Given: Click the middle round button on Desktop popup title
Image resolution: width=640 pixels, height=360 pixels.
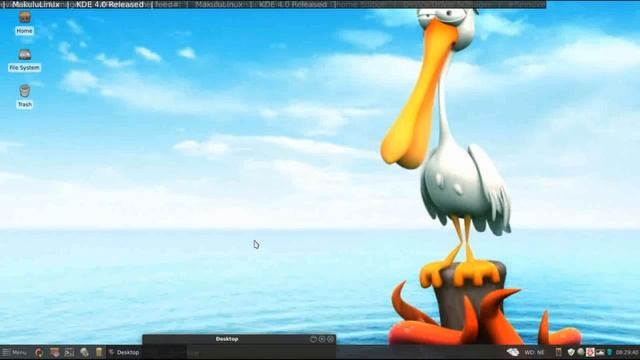Looking at the screenshot, I should (x=322, y=339).
